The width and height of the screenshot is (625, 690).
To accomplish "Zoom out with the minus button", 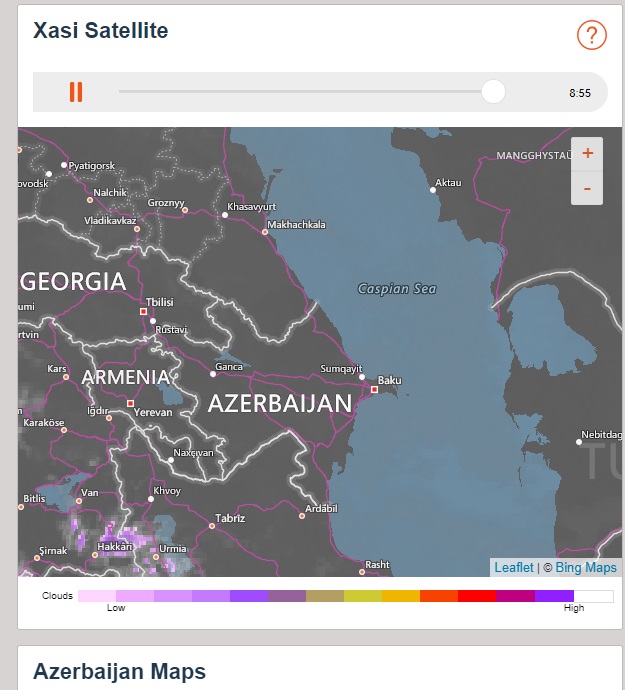I will [x=587, y=188].
